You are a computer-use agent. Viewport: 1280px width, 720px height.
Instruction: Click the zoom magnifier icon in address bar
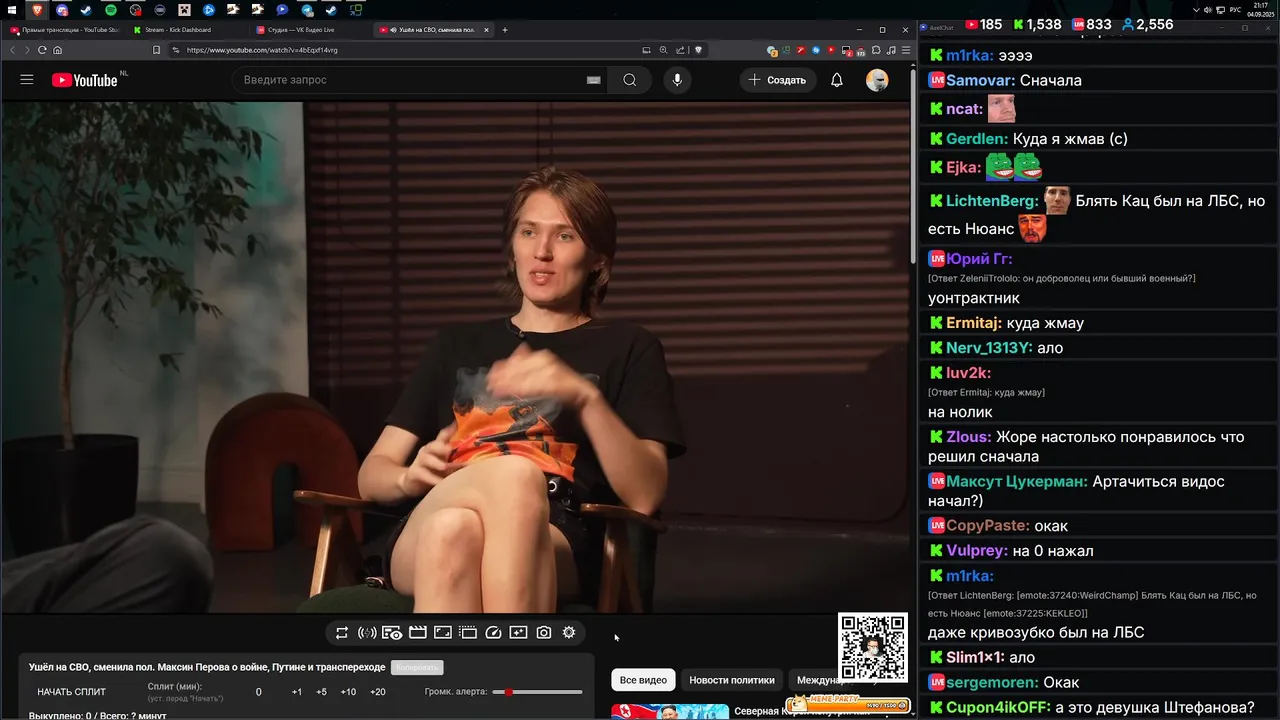(663, 50)
